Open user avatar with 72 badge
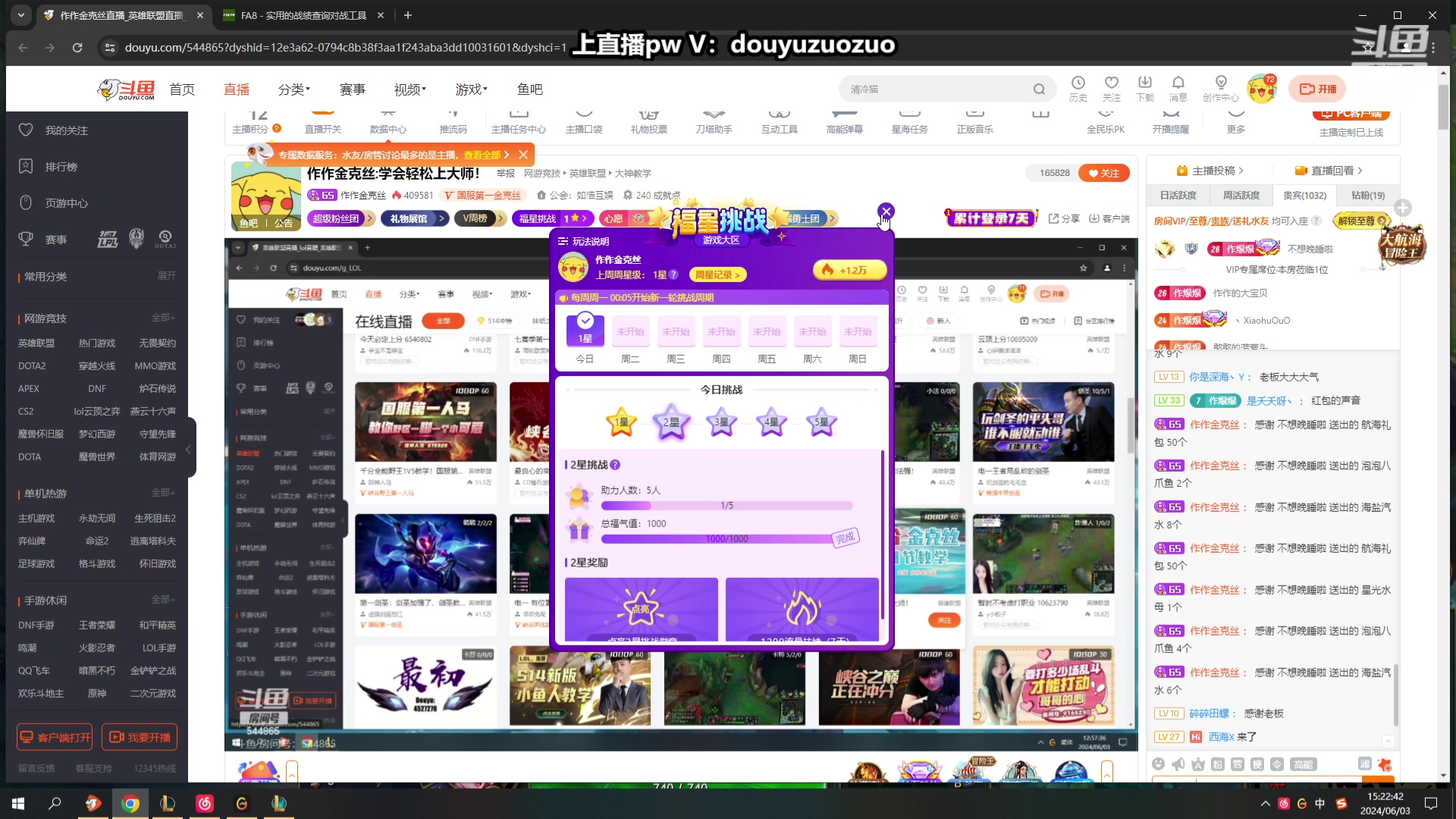 pos(1262,89)
